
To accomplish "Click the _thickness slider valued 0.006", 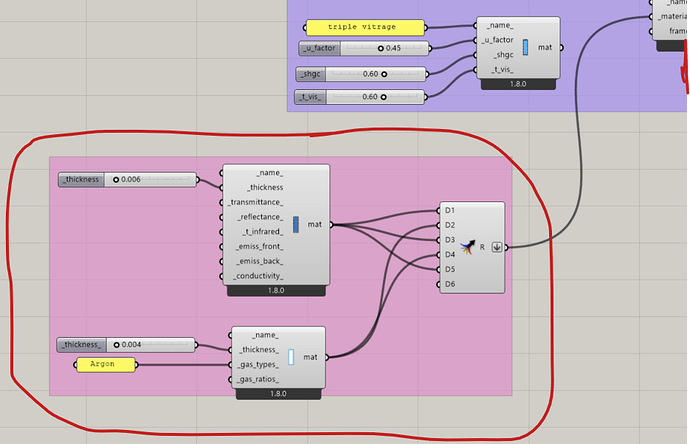I will click(x=127, y=180).
